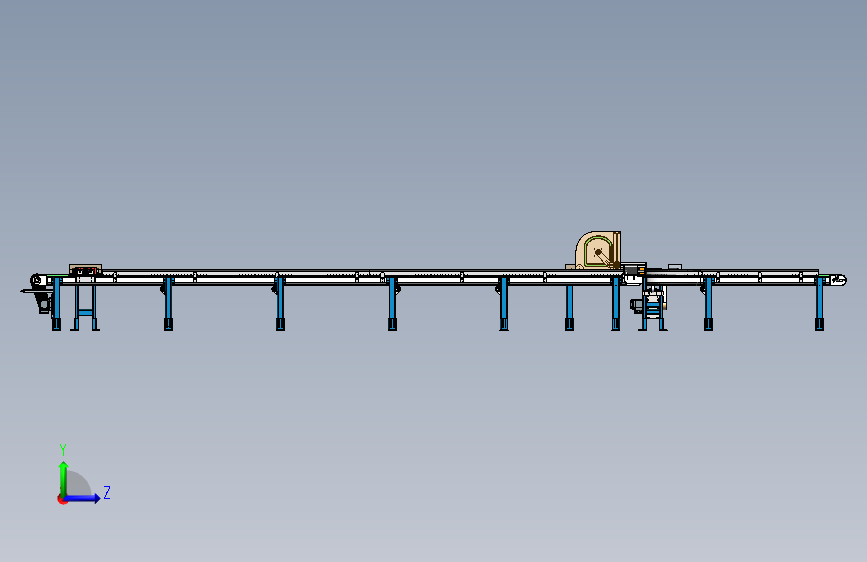The height and width of the screenshot is (562, 867).
Task: Select the tan saw blade guard housing
Action: click(598, 250)
